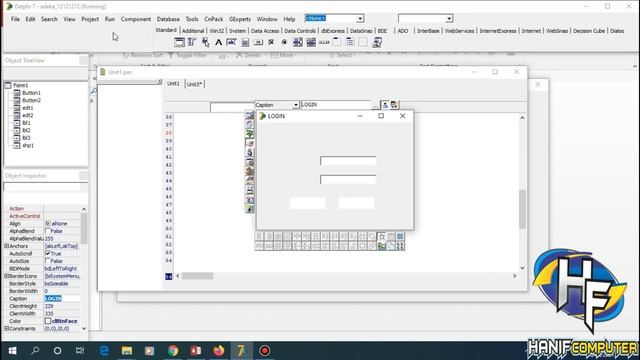This screenshot has height=360, width=640.
Task: Choose the Button (OK) component icon
Action: [x=258, y=42]
